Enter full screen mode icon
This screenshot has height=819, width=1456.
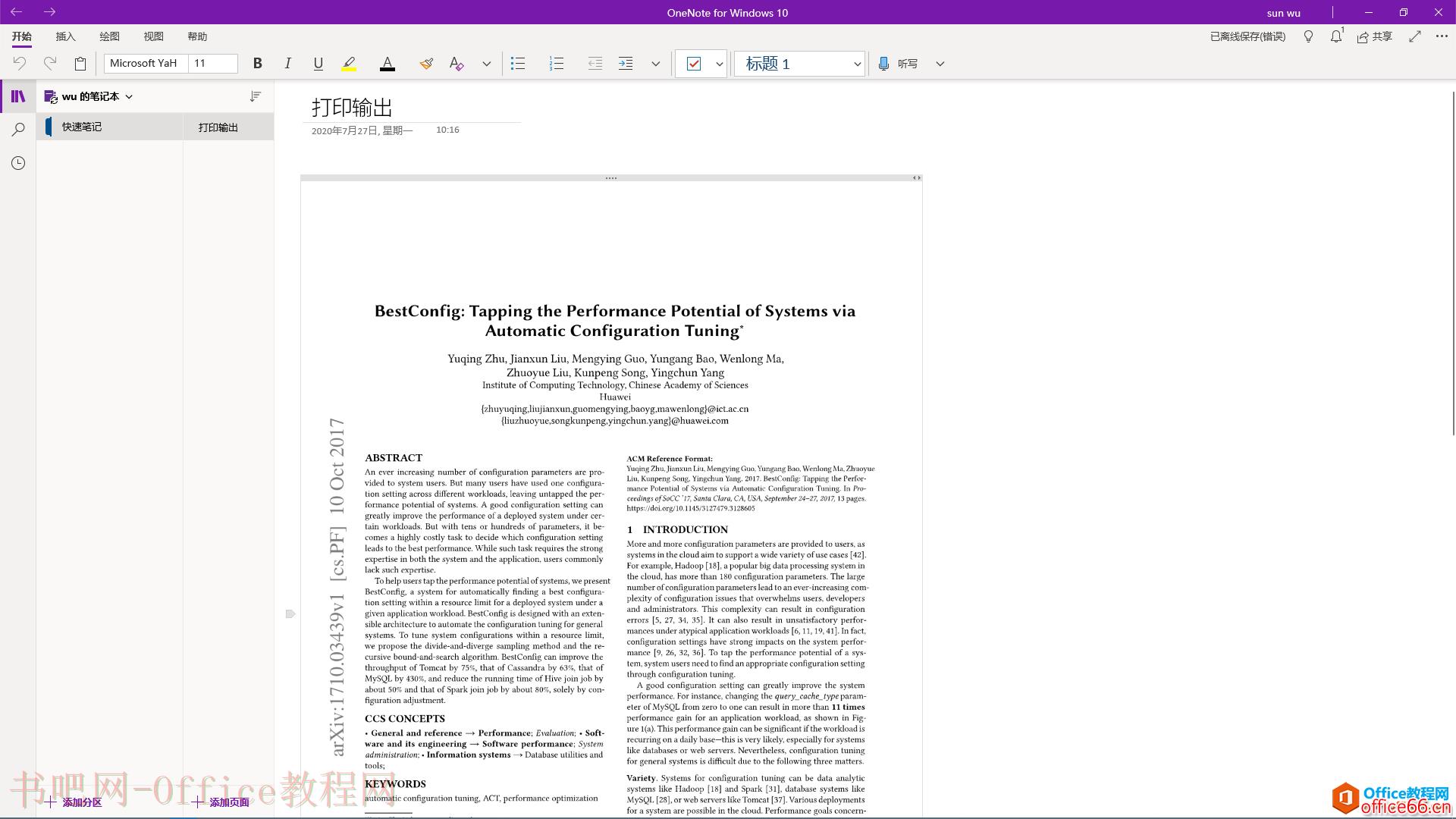1415,36
